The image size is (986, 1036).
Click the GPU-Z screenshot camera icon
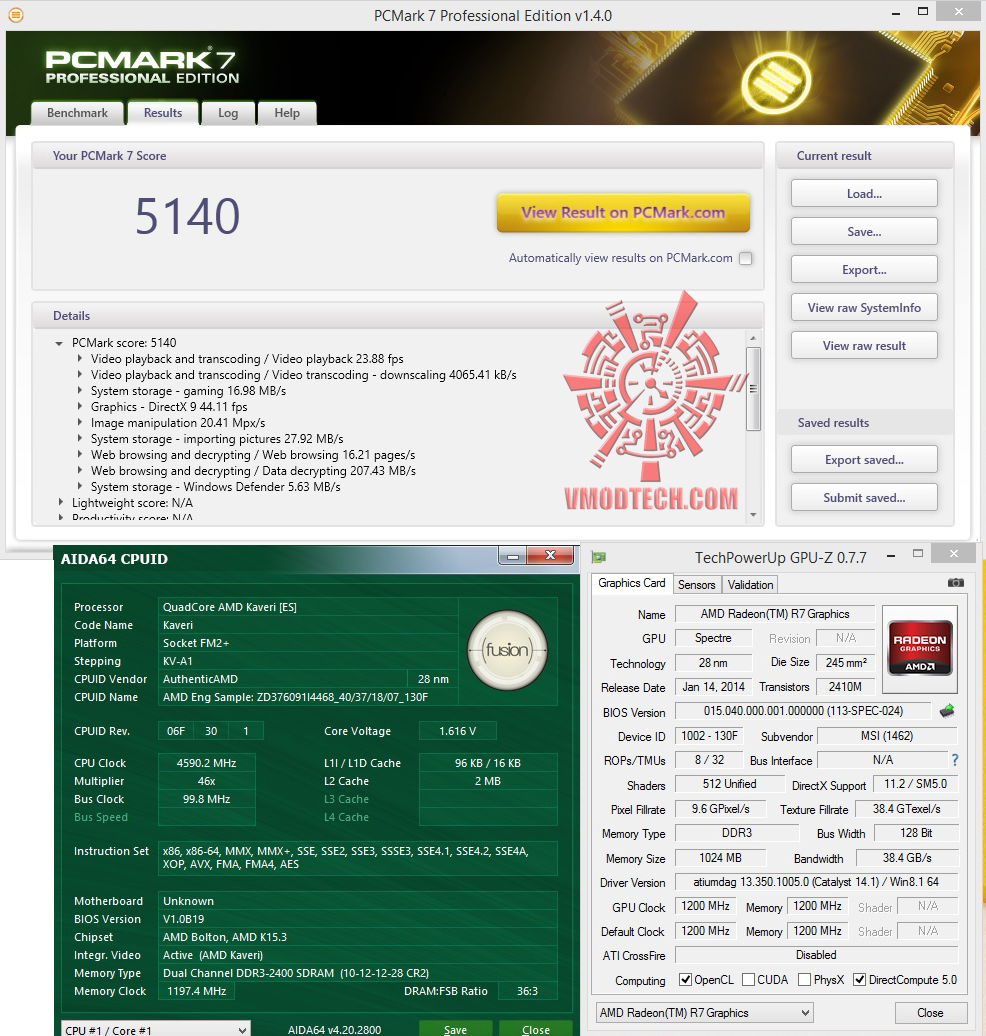pos(956,583)
